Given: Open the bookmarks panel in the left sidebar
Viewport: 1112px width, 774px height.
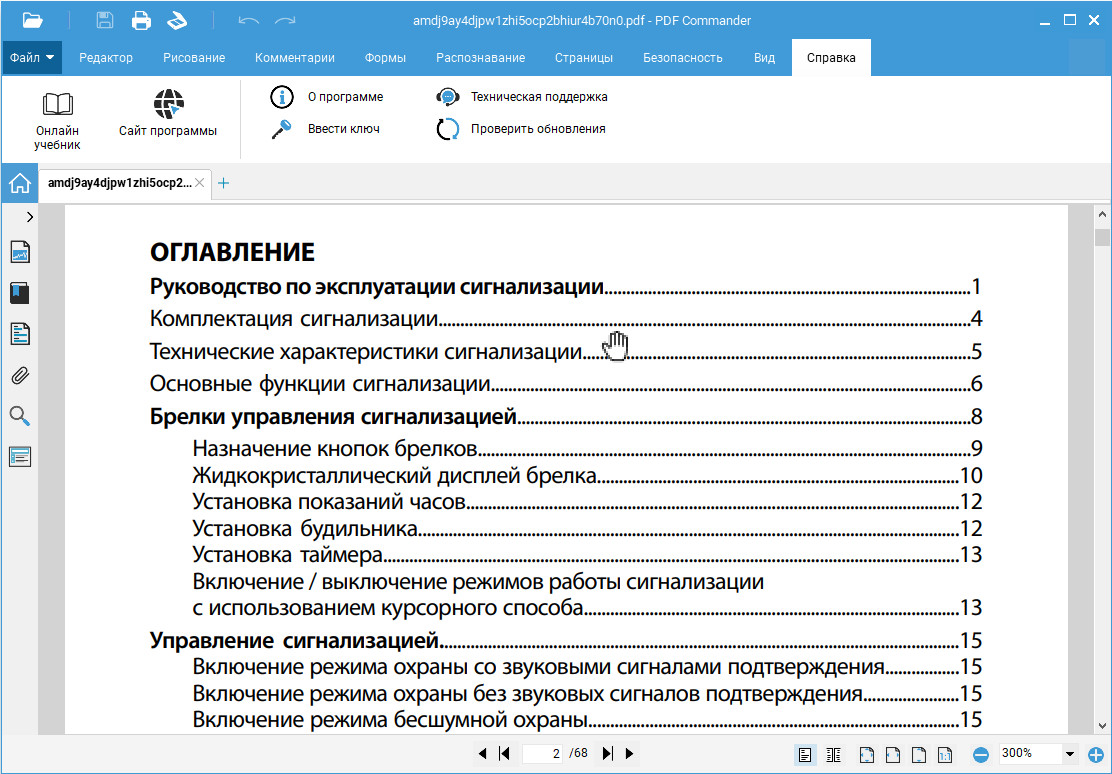Looking at the screenshot, I should pyautogui.click(x=20, y=293).
